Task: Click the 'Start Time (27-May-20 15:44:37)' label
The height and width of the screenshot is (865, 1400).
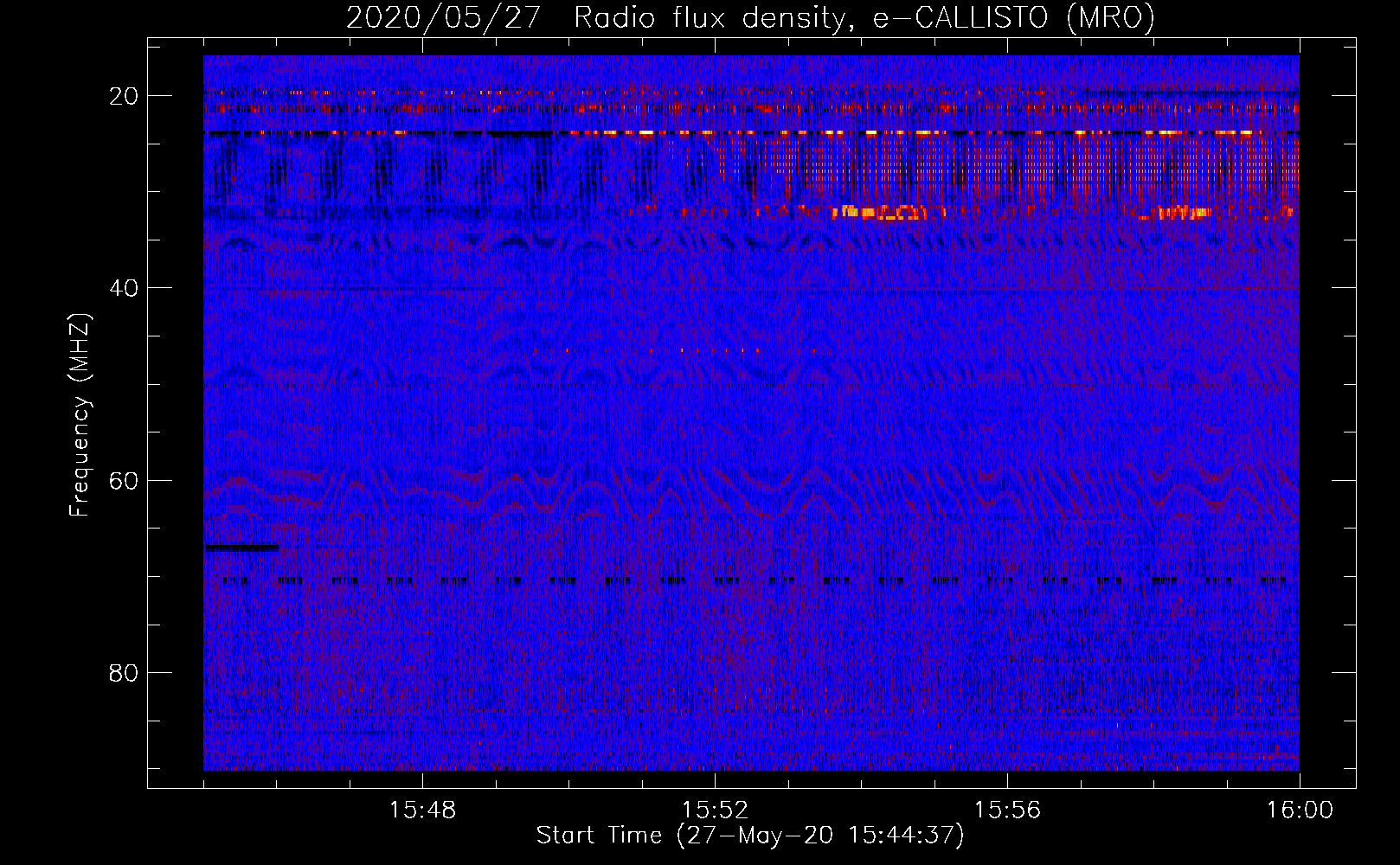Action: pos(750,835)
